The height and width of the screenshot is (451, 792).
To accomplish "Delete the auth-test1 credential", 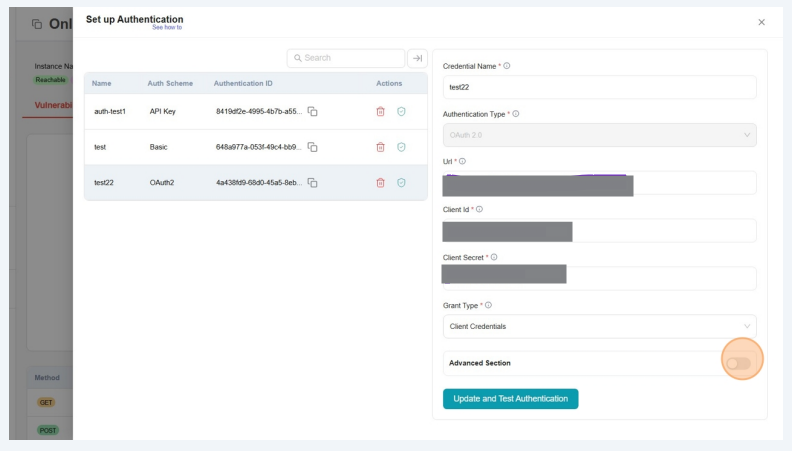I will tap(380, 112).
